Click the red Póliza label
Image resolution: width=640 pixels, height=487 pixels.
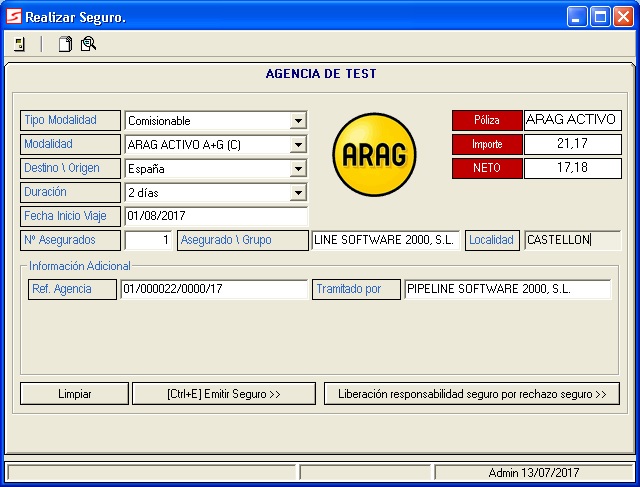pos(487,120)
